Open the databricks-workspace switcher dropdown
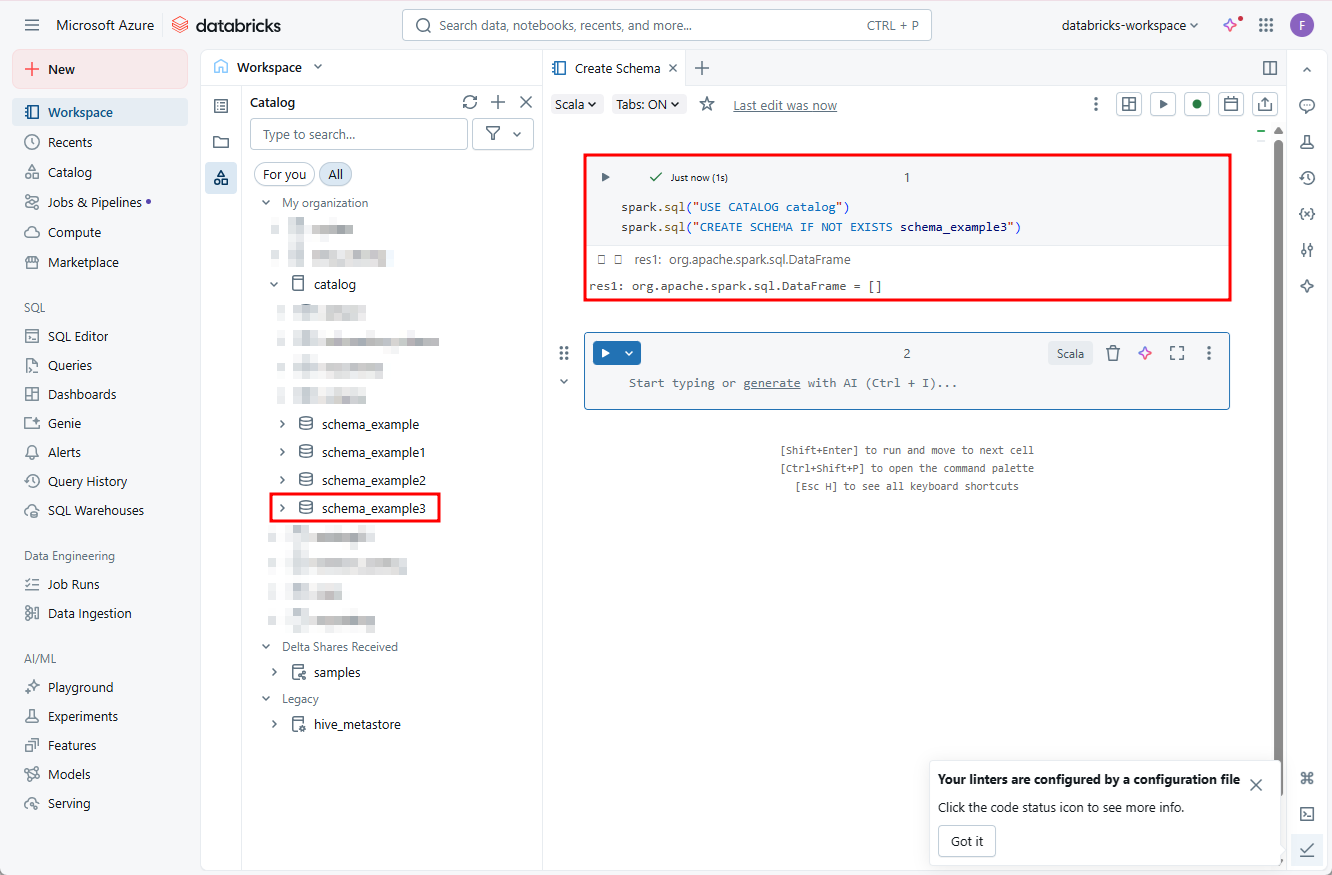This screenshot has height=875, width=1332. tap(1129, 25)
